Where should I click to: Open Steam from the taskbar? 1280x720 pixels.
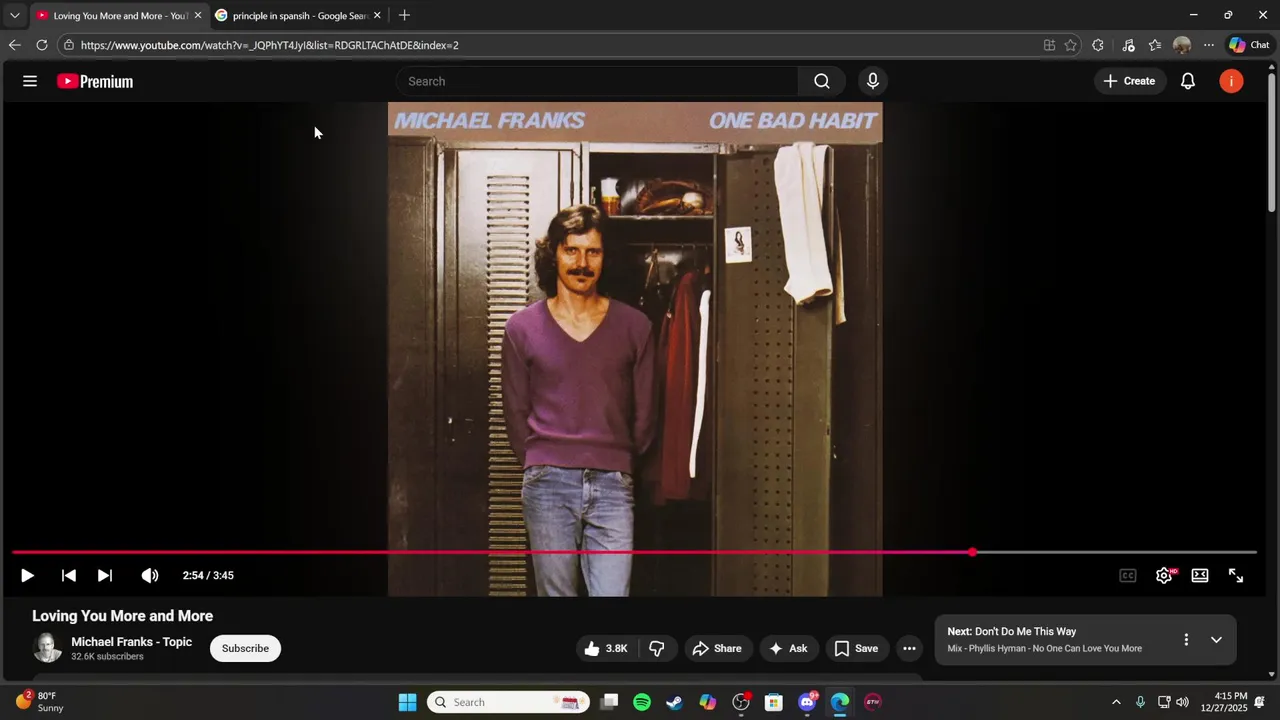[x=675, y=702]
